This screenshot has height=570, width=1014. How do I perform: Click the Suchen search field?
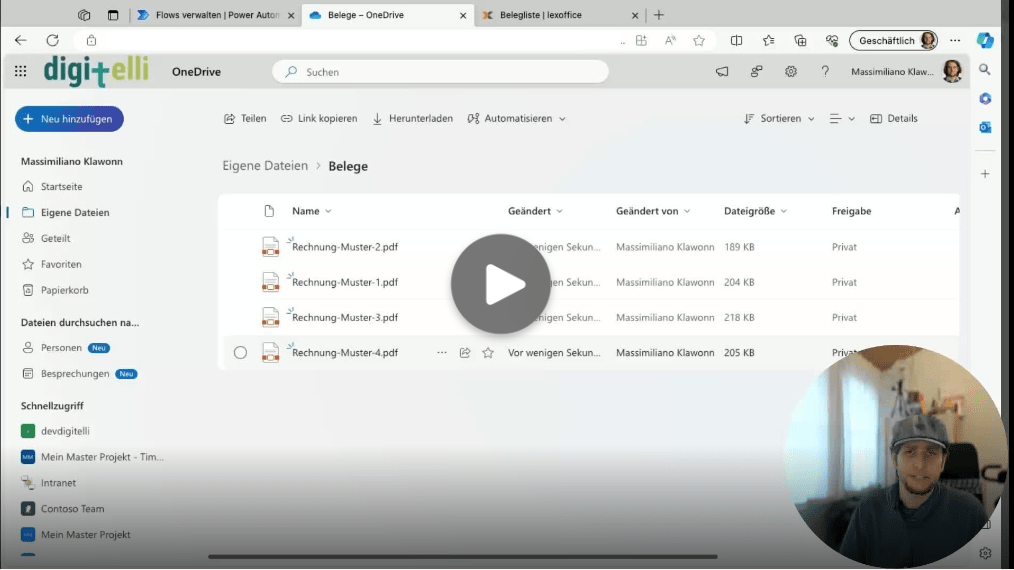tap(440, 72)
